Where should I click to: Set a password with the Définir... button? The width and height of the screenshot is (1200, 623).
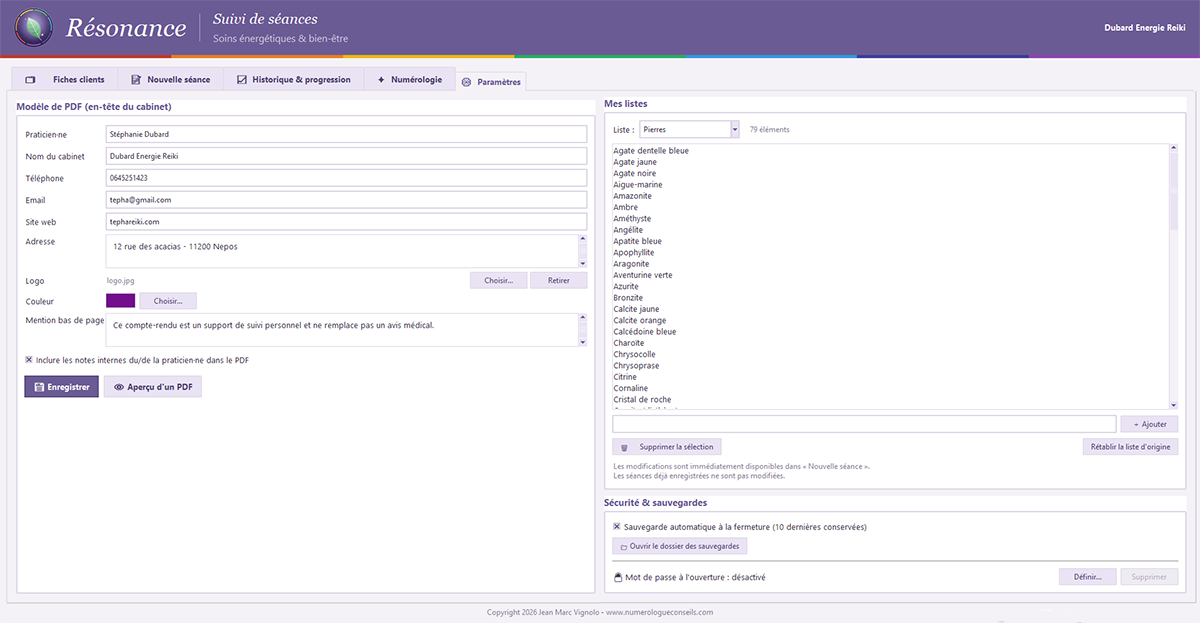1088,577
